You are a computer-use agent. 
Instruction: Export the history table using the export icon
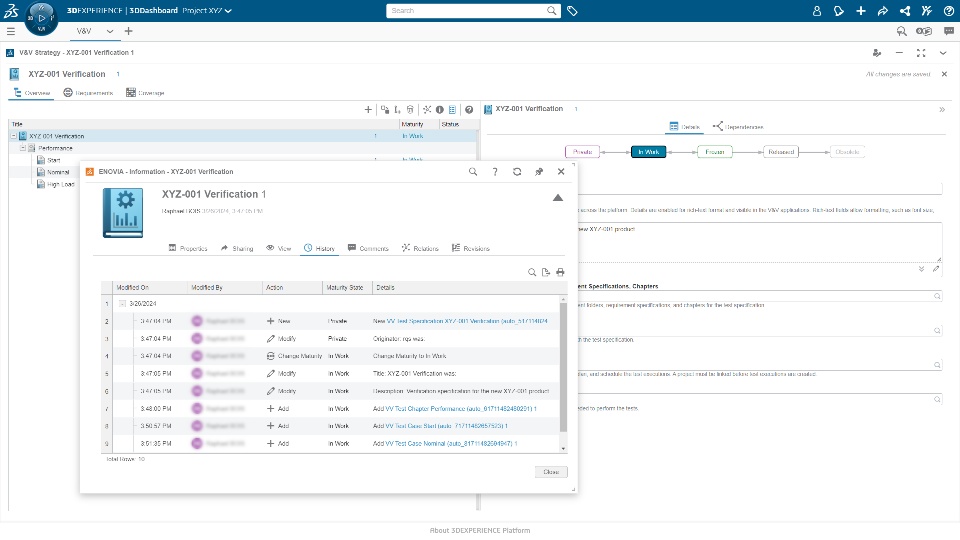[x=546, y=272]
